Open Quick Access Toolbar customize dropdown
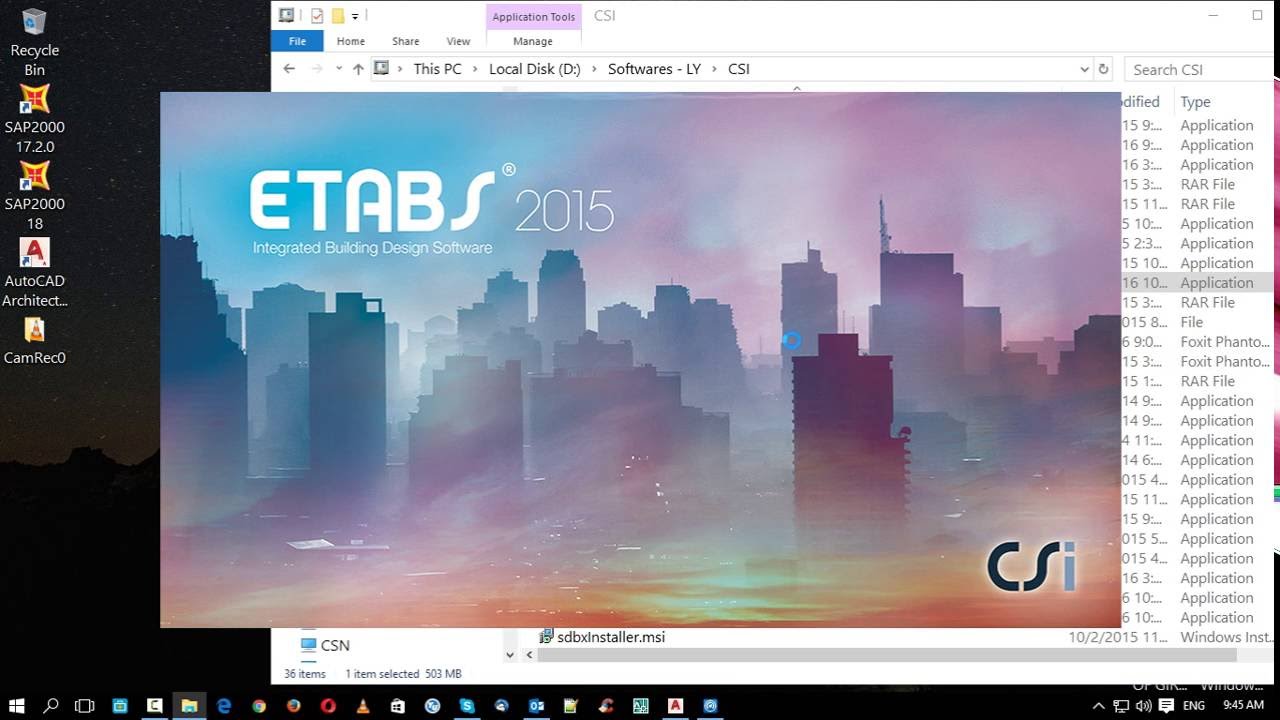The image size is (1280, 720). point(355,16)
